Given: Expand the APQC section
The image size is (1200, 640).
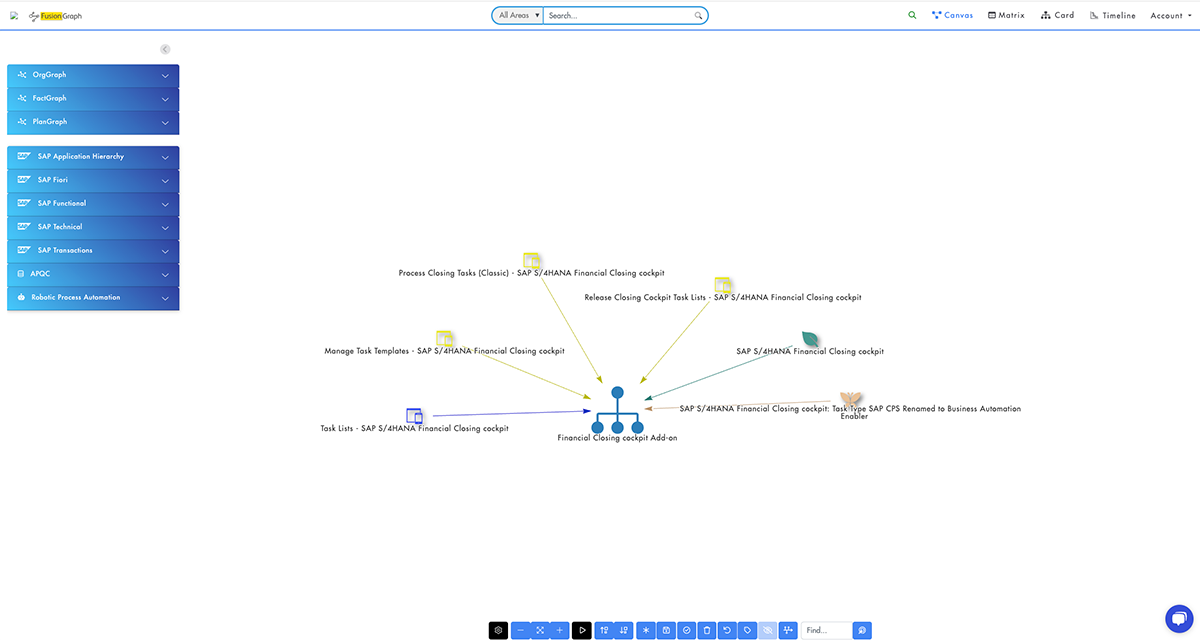Looking at the screenshot, I should (x=93, y=274).
